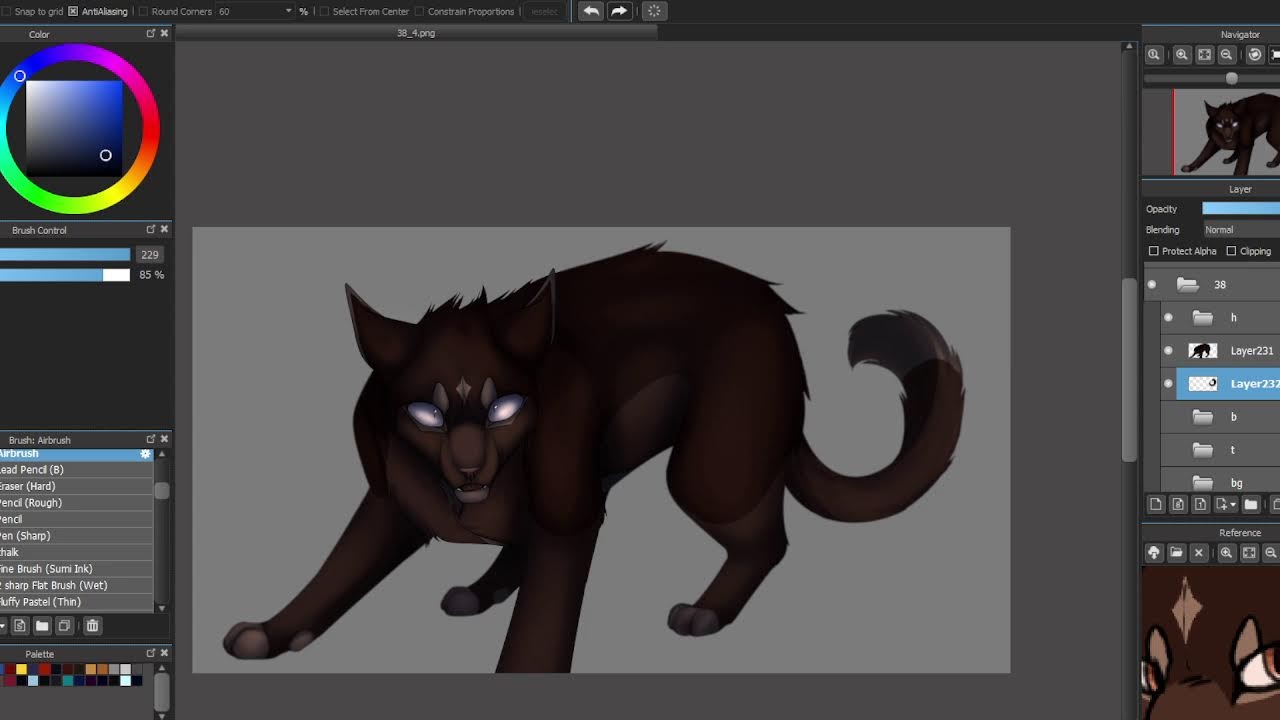Zoom out the Navigator view
1280x720 pixels.
[x=1226, y=55]
